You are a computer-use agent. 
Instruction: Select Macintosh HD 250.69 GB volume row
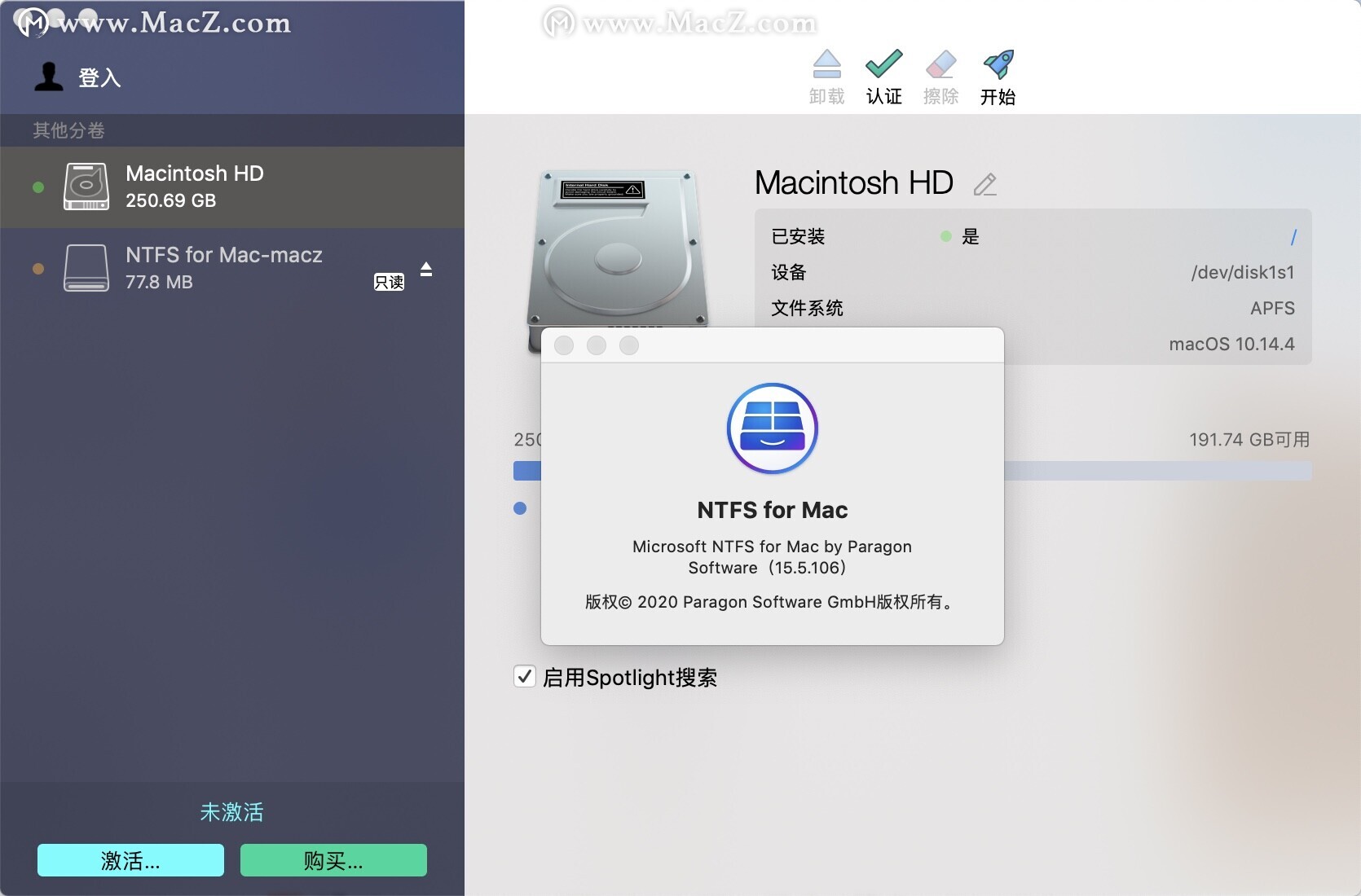(x=232, y=187)
